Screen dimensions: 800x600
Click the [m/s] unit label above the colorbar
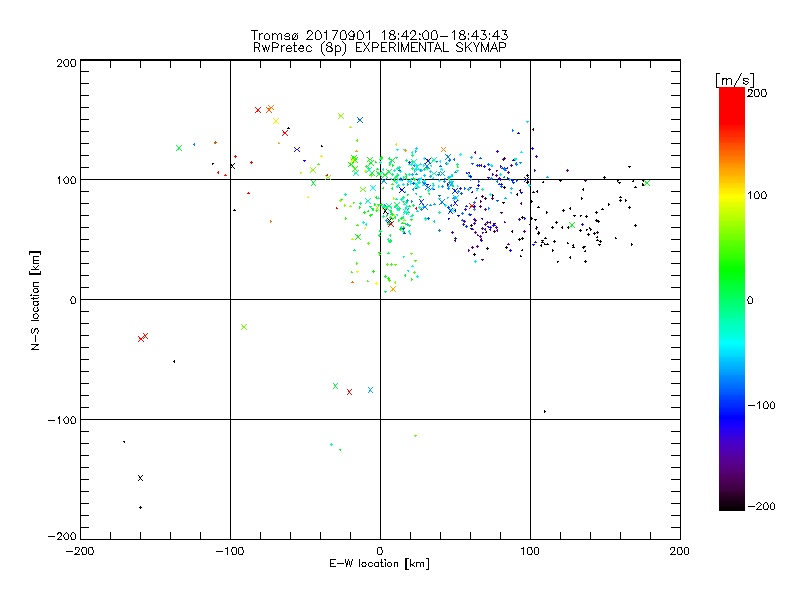tap(735, 80)
